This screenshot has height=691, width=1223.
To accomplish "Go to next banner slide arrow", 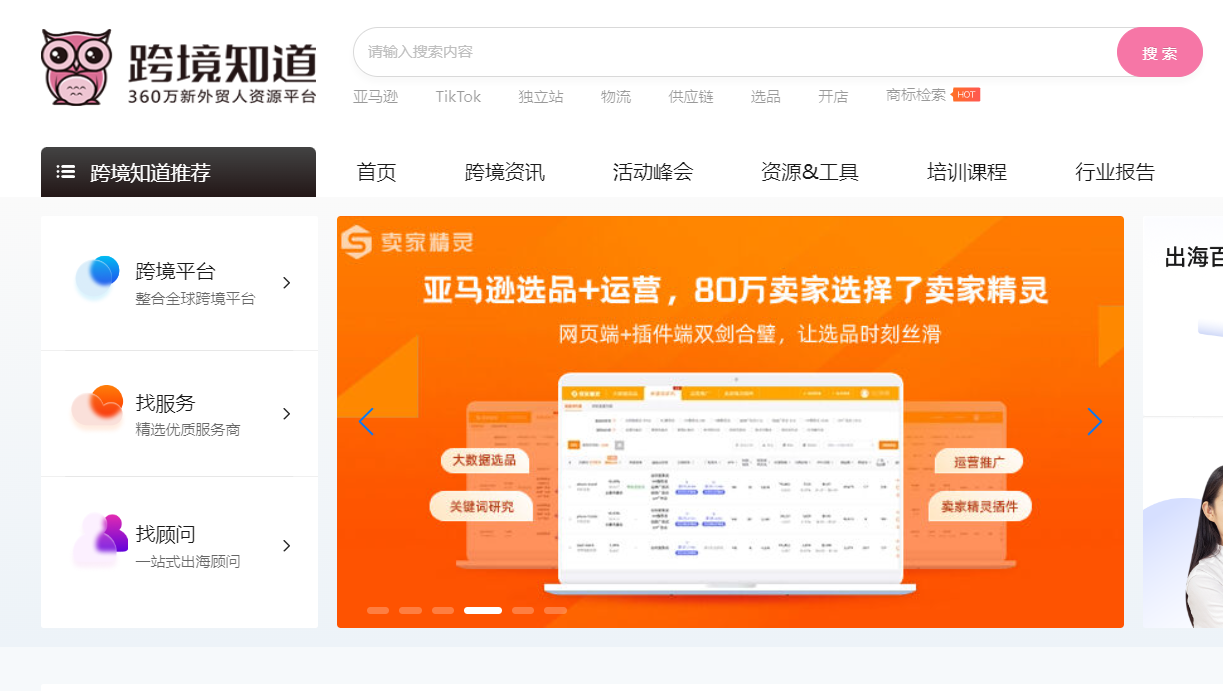I will pyautogui.click(x=1094, y=422).
